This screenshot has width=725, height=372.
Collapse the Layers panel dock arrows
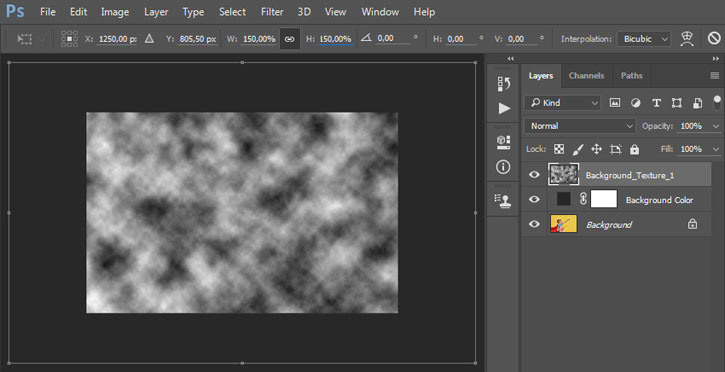pyautogui.click(x=716, y=59)
